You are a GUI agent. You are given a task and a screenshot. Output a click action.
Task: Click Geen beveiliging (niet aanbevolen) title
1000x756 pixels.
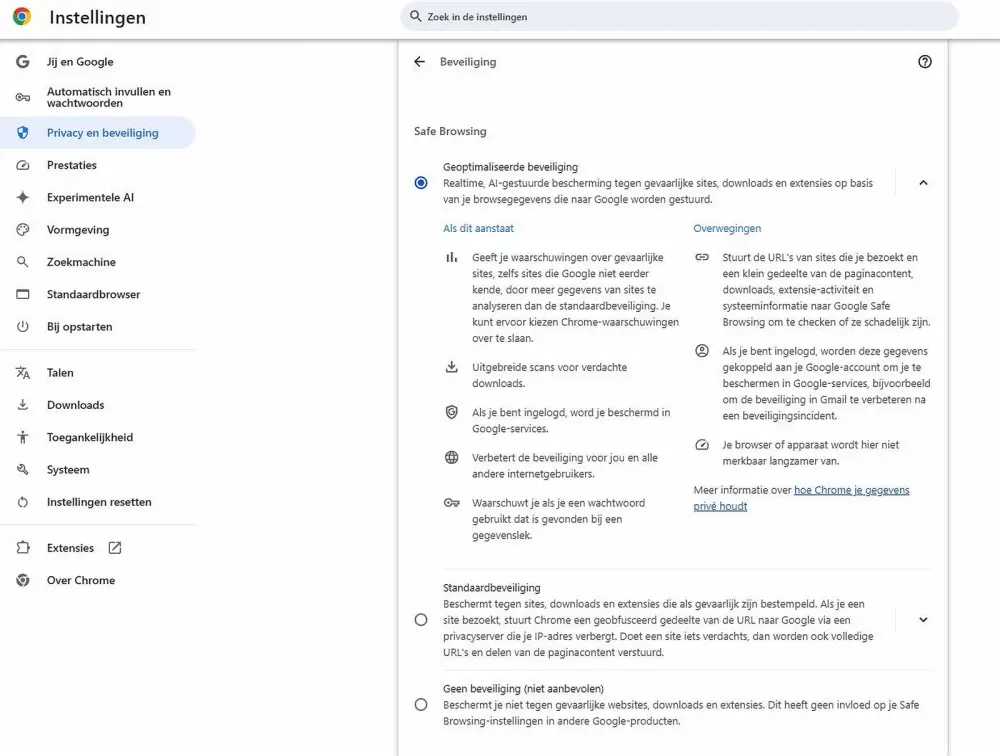point(524,688)
